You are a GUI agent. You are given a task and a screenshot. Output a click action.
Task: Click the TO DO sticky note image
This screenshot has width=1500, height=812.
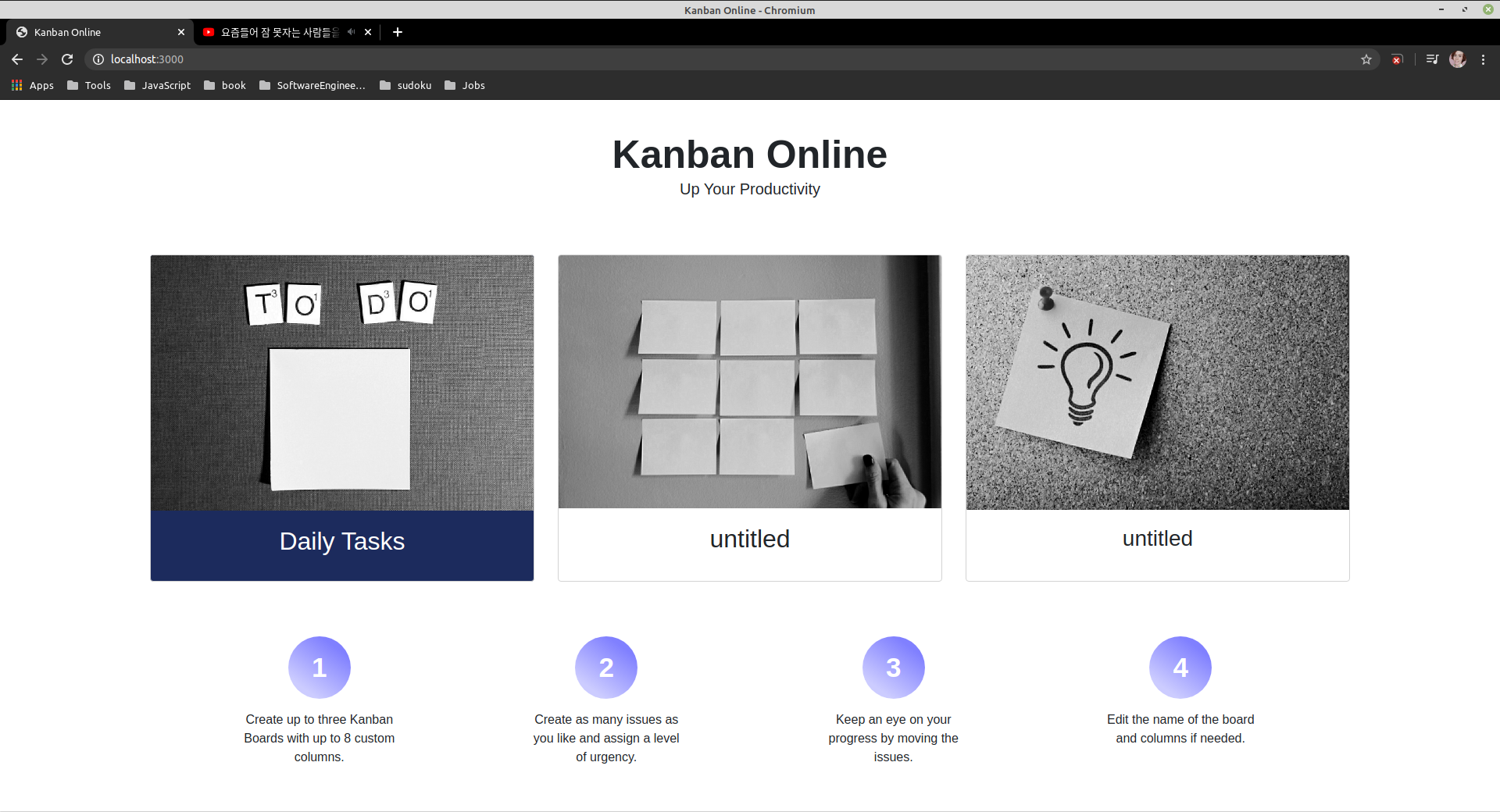[x=342, y=383]
